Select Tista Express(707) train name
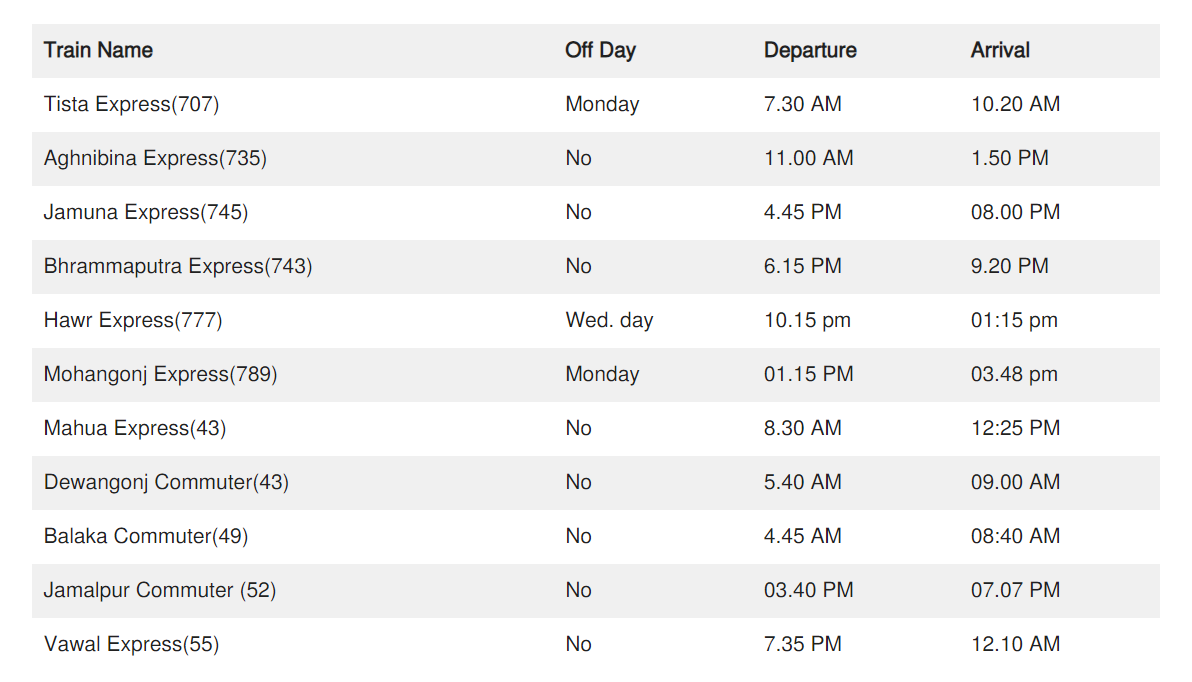 [x=131, y=104]
